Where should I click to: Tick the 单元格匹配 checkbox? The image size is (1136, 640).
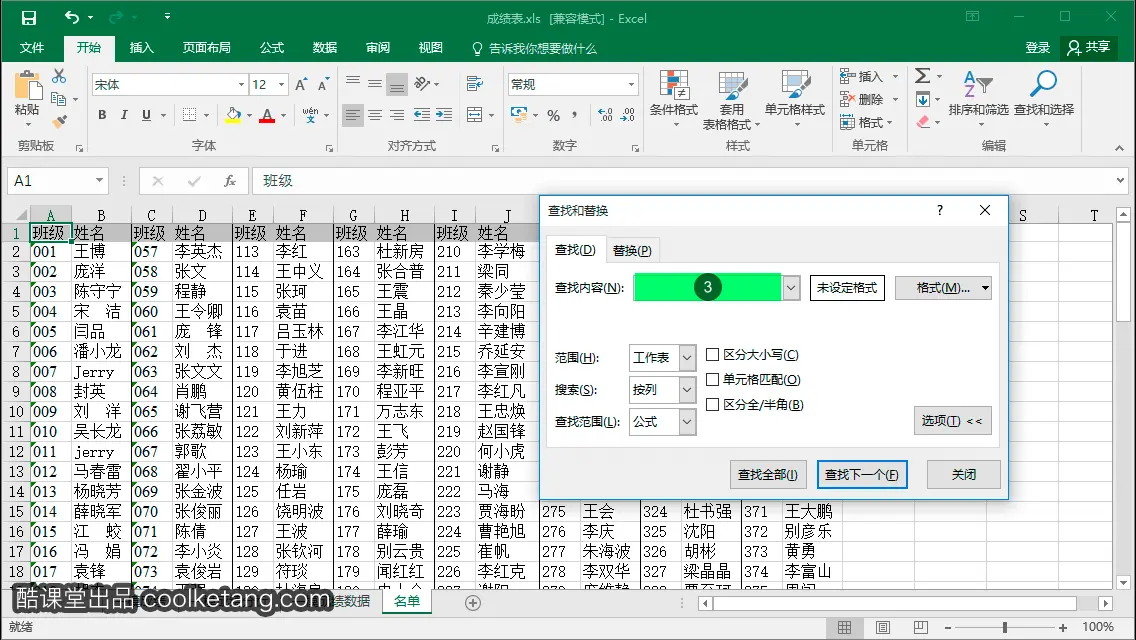click(x=712, y=379)
